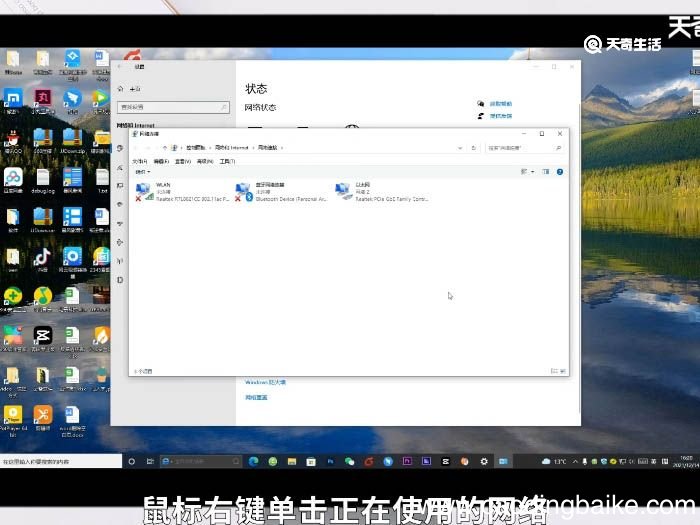
Task: Click the Settings home (主页) icon
Action: tap(121, 89)
